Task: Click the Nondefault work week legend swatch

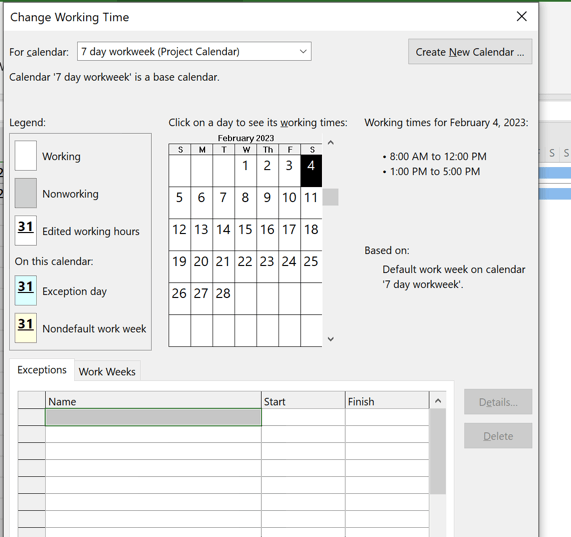Action: [x=25, y=328]
